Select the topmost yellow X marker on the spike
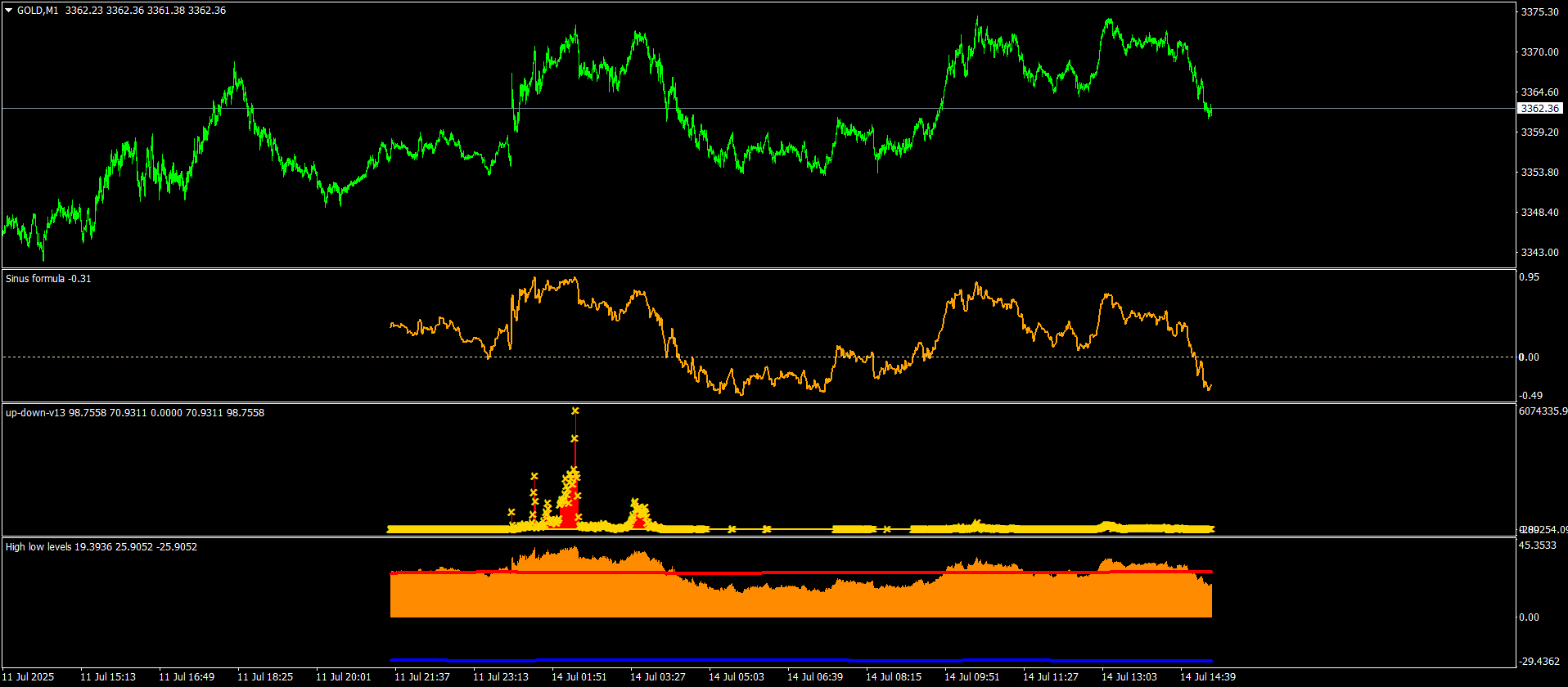This screenshot has height=687, width=1568. point(575,411)
